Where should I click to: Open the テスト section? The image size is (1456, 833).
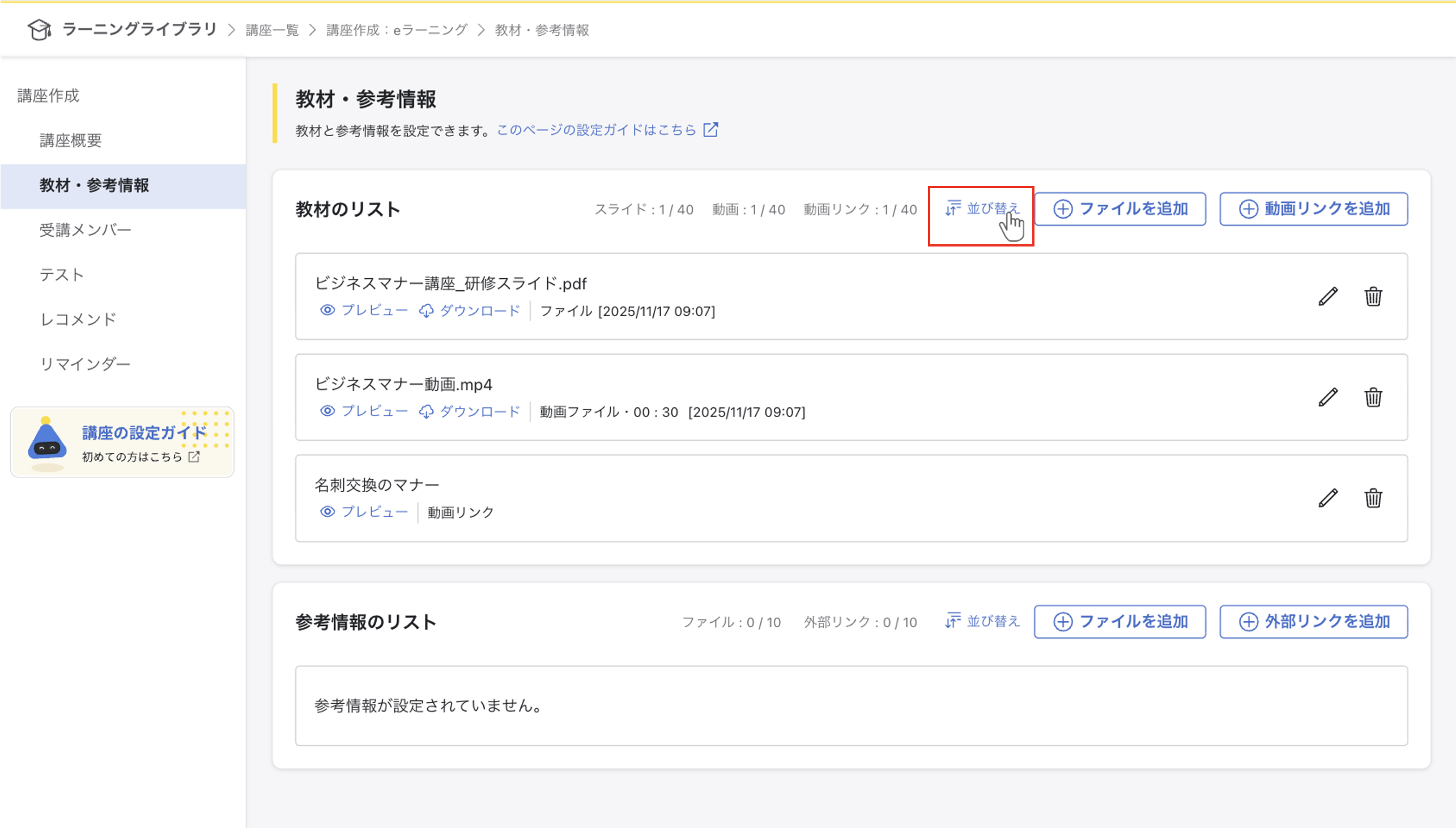tap(62, 275)
